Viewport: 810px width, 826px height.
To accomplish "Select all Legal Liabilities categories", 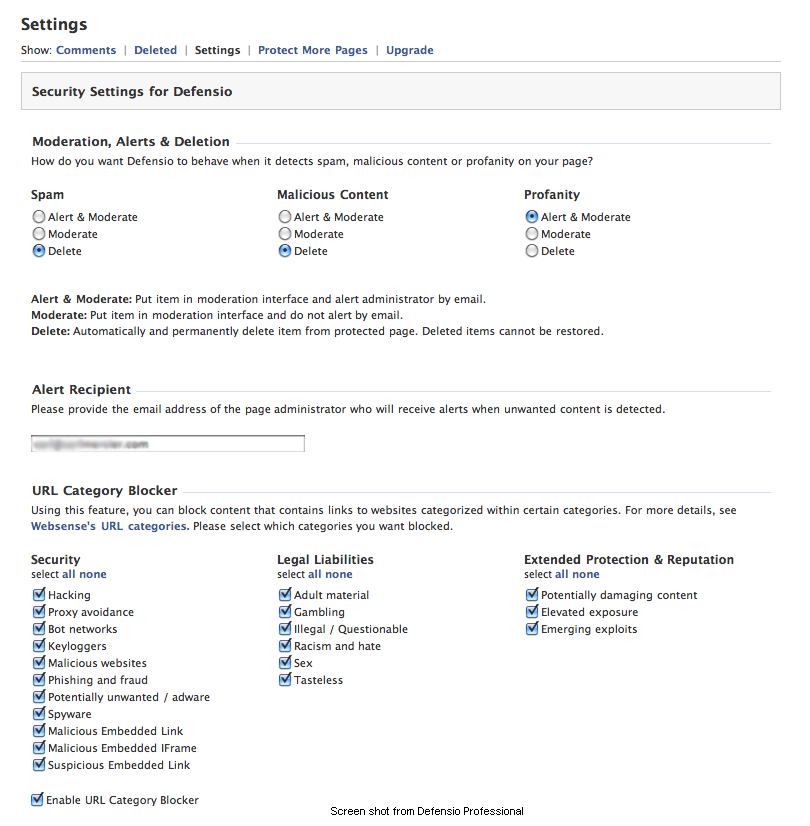I will tap(314, 574).
